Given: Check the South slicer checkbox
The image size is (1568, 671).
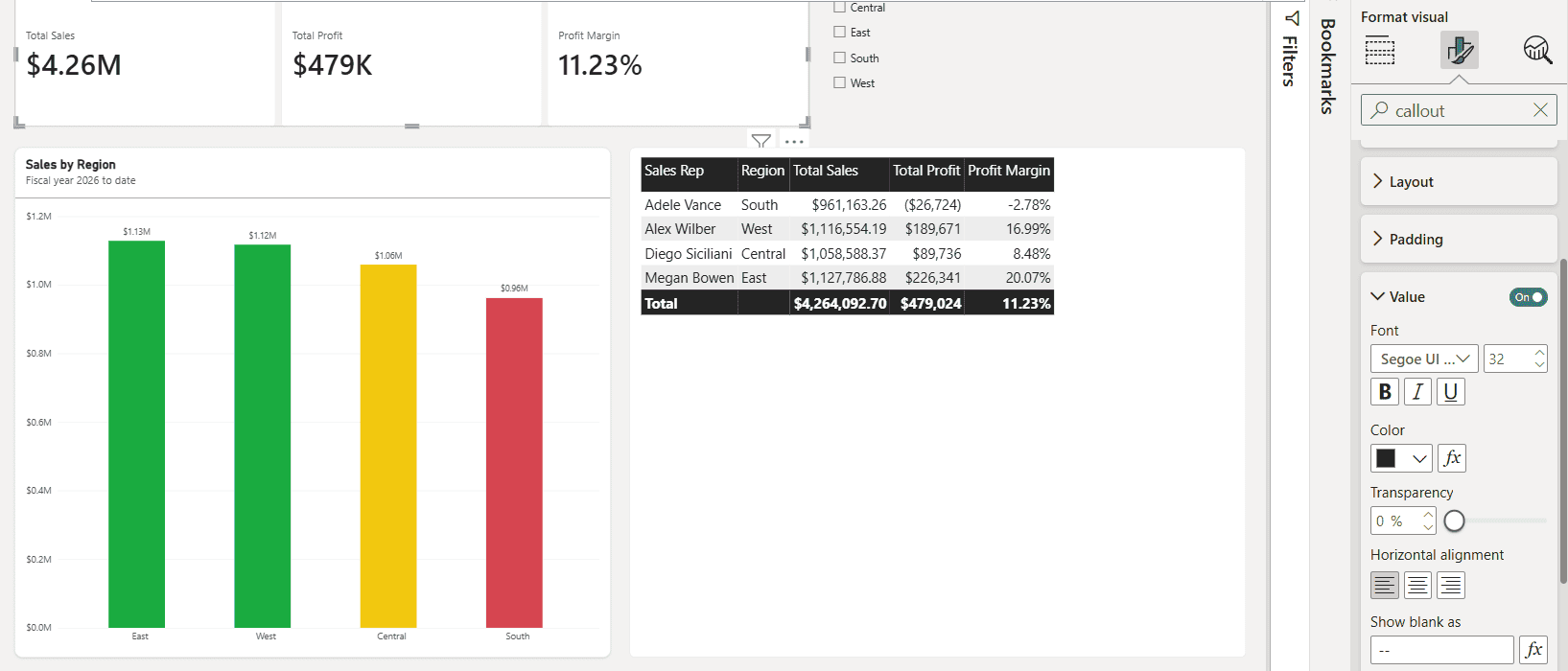Looking at the screenshot, I should coord(839,58).
